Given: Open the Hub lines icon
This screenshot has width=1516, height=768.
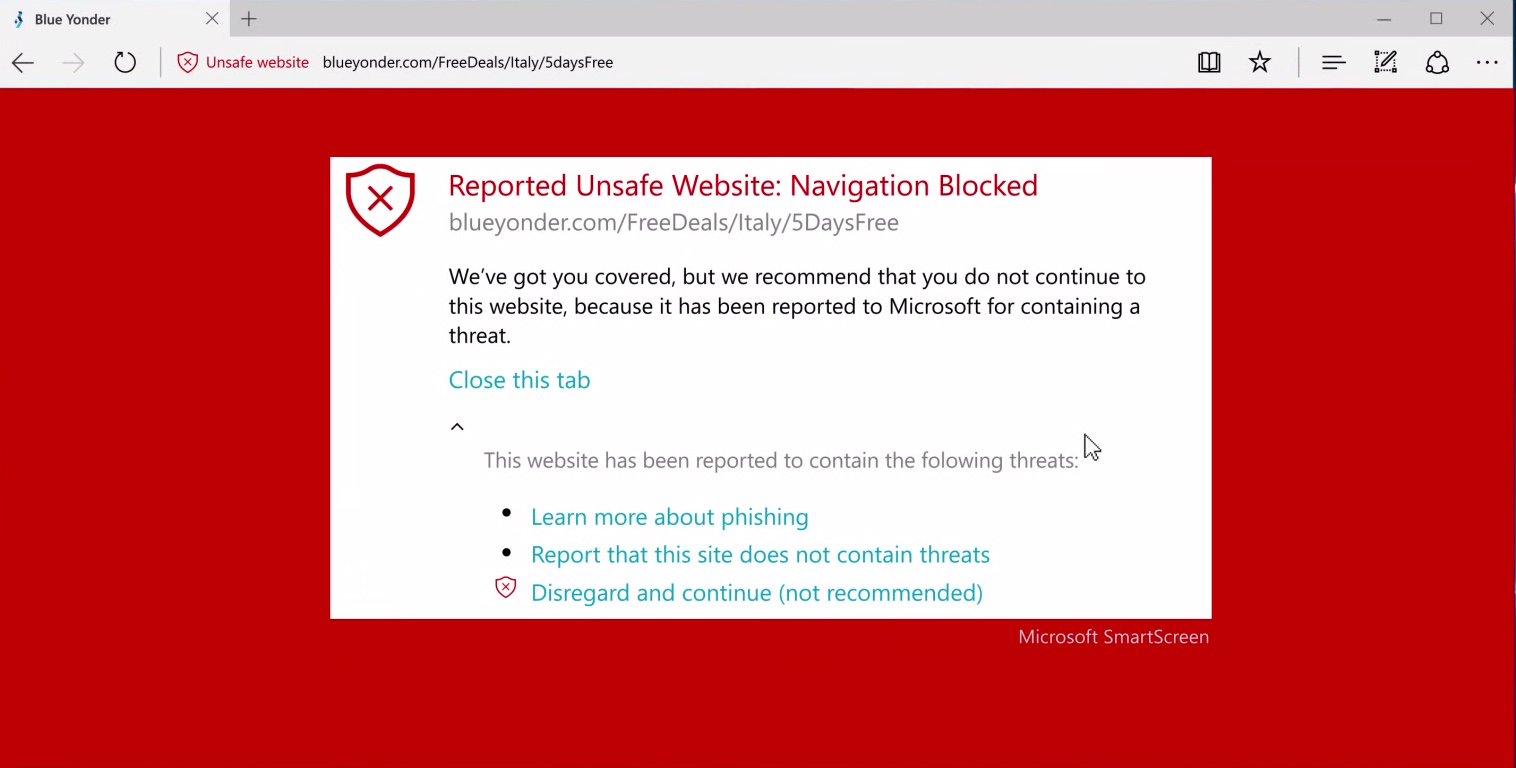Looking at the screenshot, I should coord(1333,62).
